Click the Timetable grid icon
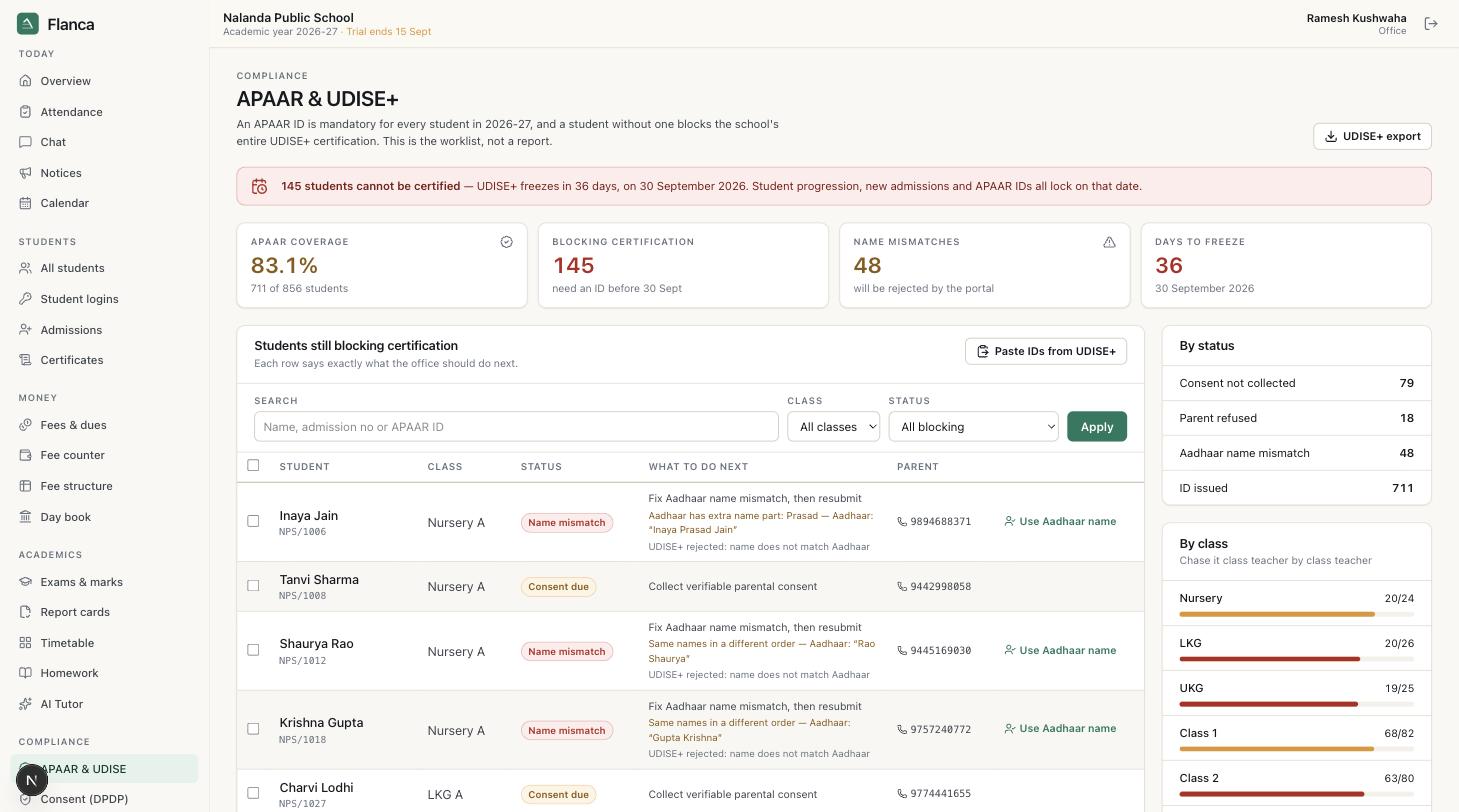Image resolution: width=1459 pixels, height=812 pixels. (26, 643)
